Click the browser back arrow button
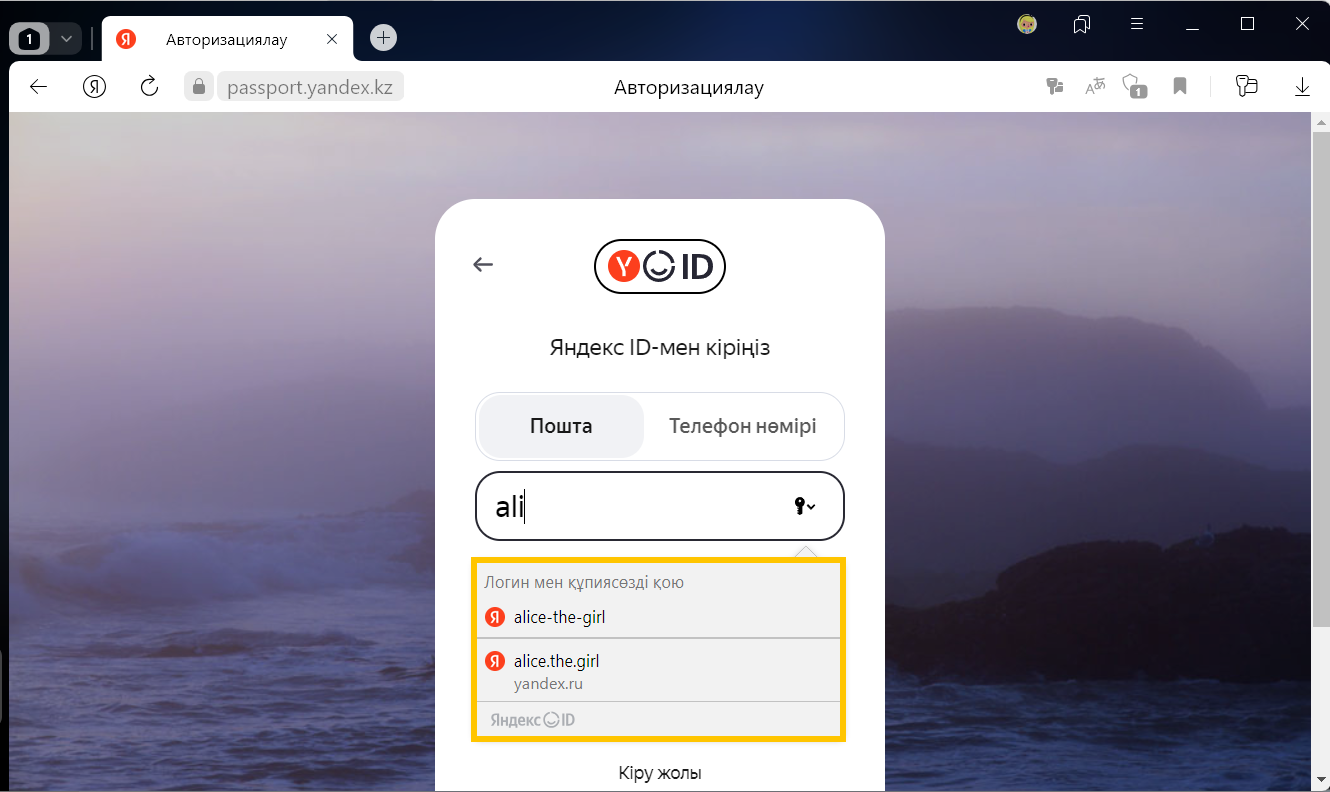The width and height of the screenshot is (1330, 792). [38, 87]
